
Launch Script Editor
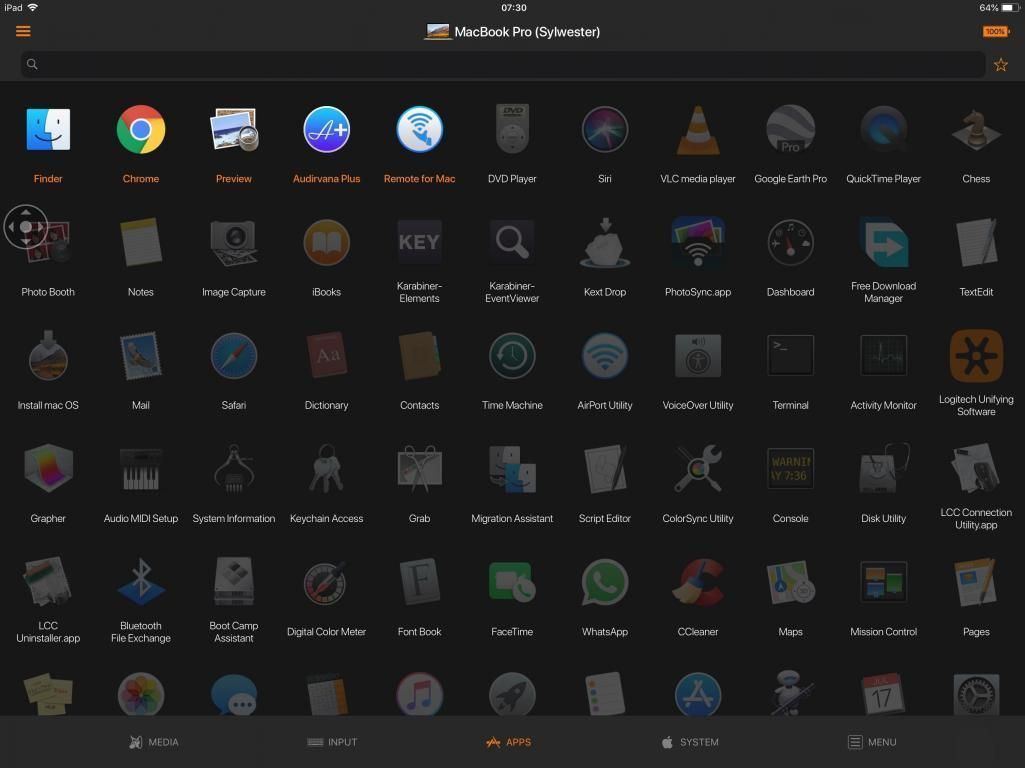[605, 469]
